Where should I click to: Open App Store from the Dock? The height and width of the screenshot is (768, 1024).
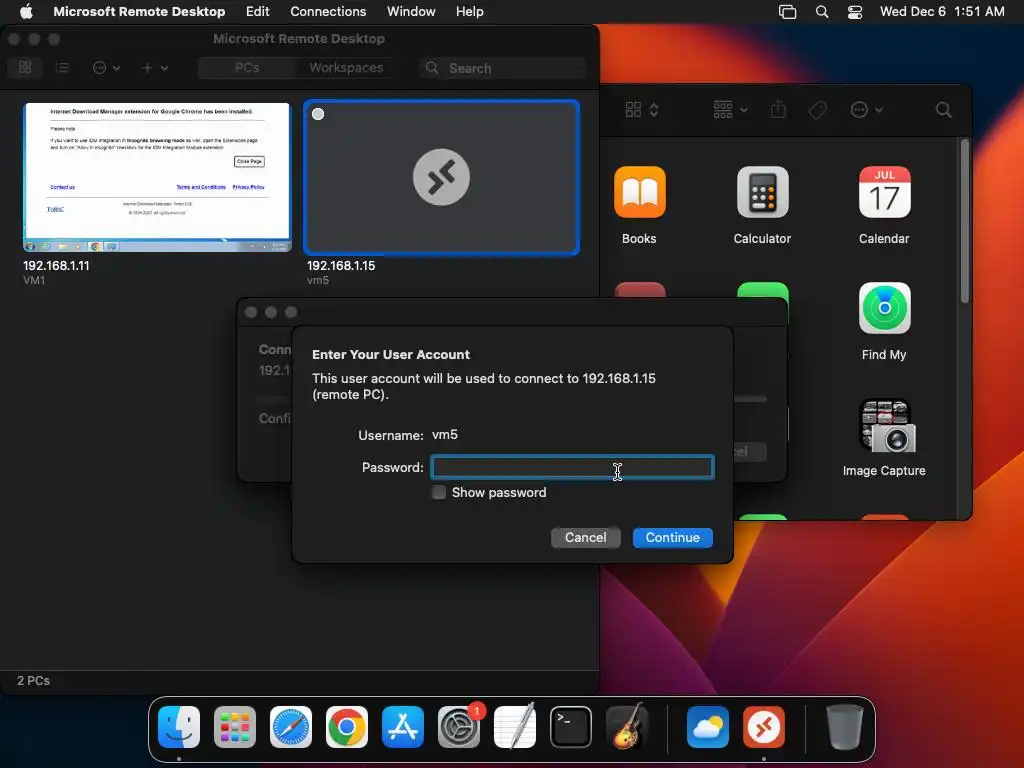pos(403,727)
